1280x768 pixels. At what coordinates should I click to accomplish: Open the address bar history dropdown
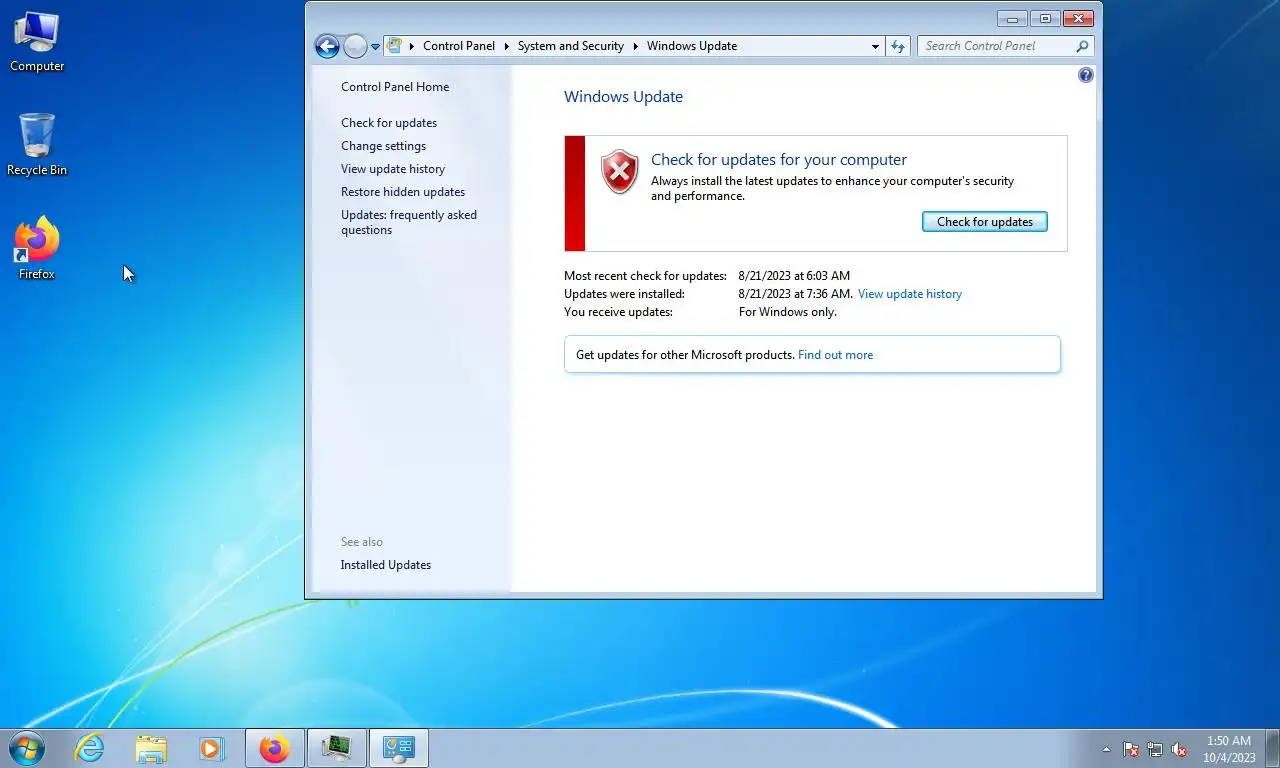tap(875, 46)
